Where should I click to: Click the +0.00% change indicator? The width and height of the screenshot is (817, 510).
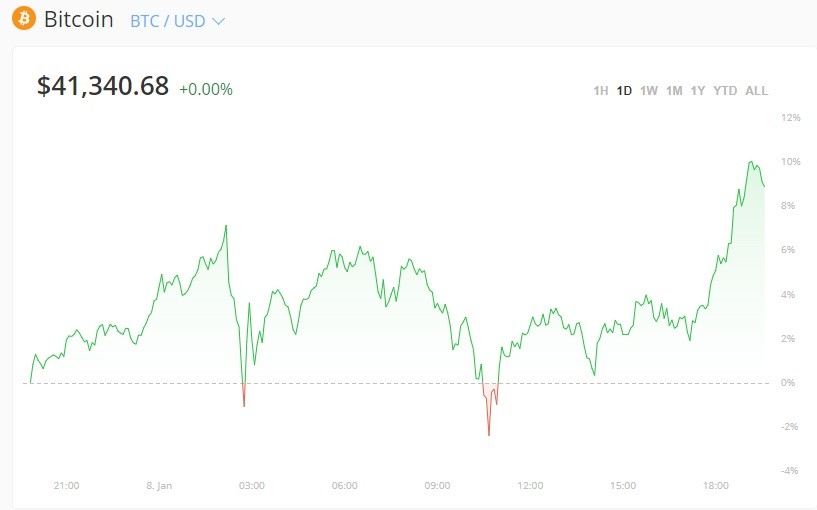pos(206,90)
